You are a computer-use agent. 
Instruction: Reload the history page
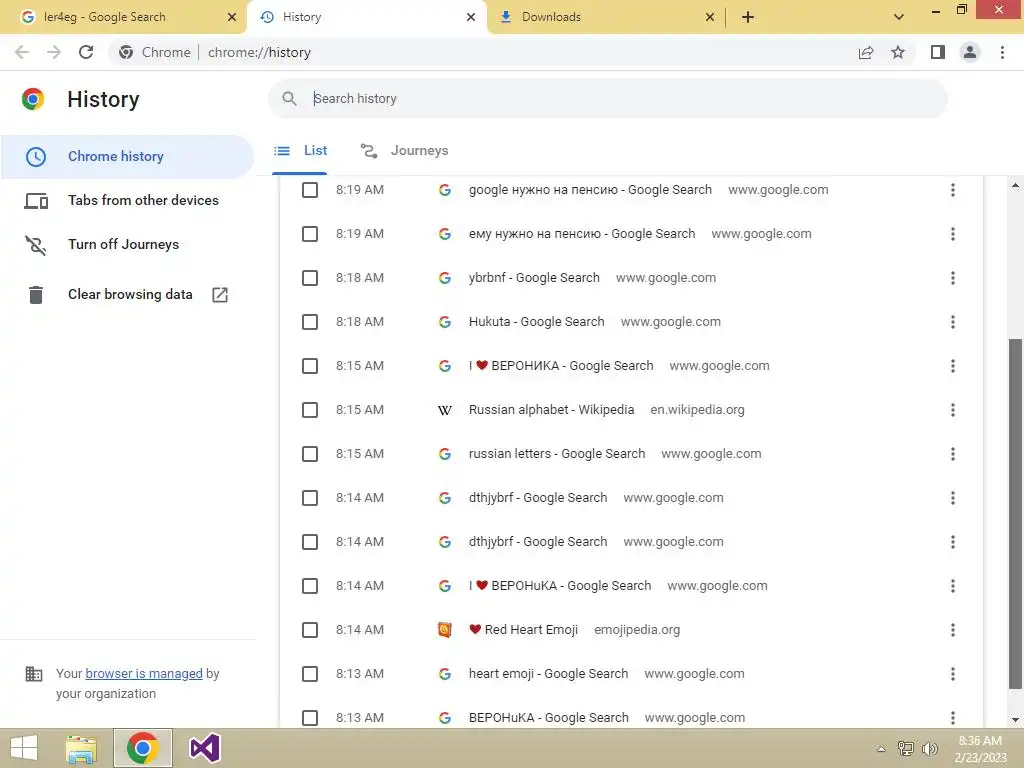point(86,52)
